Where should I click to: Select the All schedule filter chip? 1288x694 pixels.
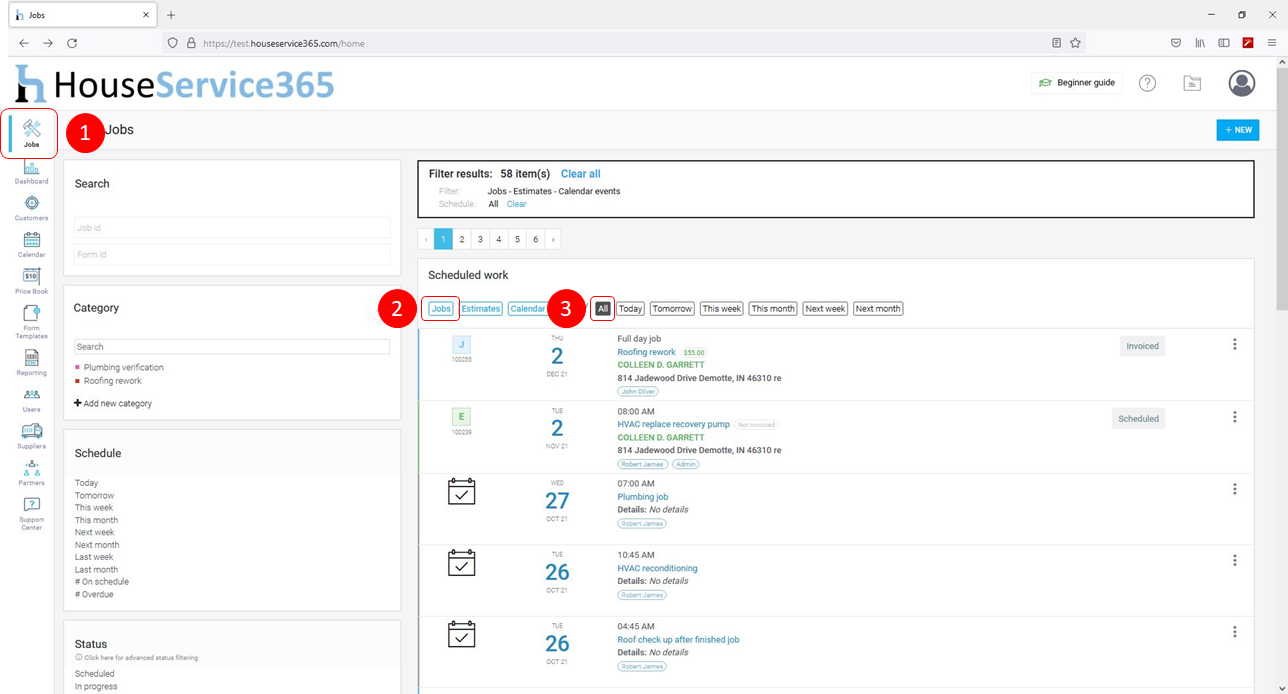point(602,309)
